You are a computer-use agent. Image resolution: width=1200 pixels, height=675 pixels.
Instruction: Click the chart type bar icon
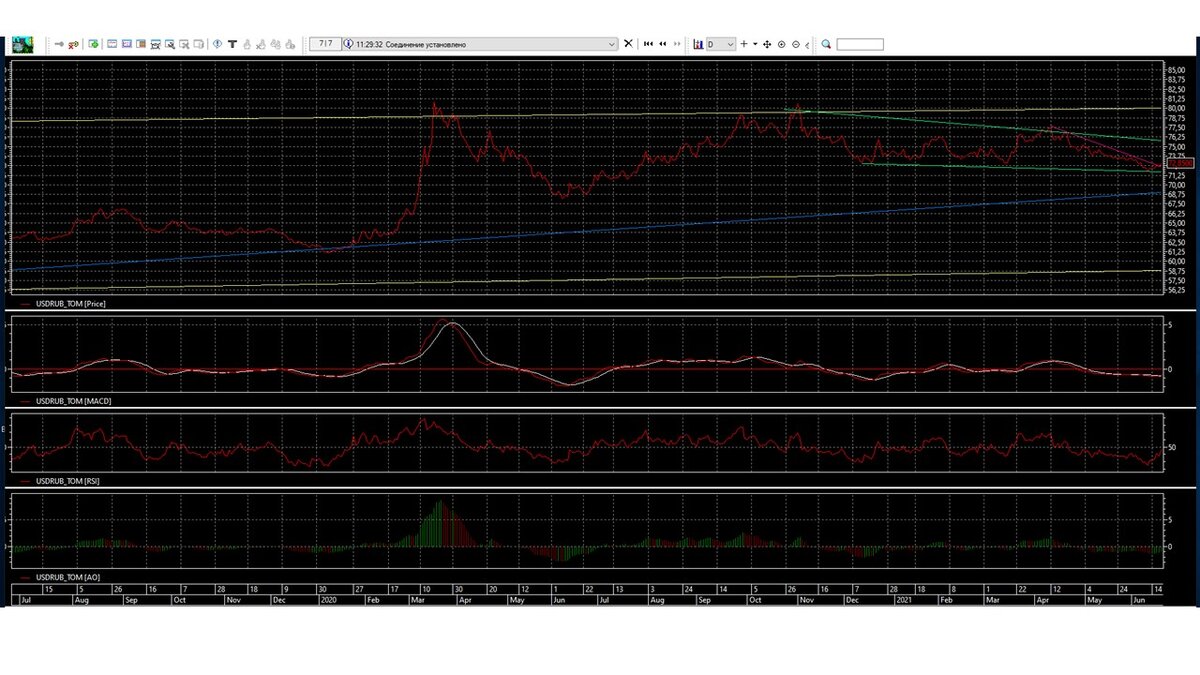pyautogui.click(x=698, y=44)
